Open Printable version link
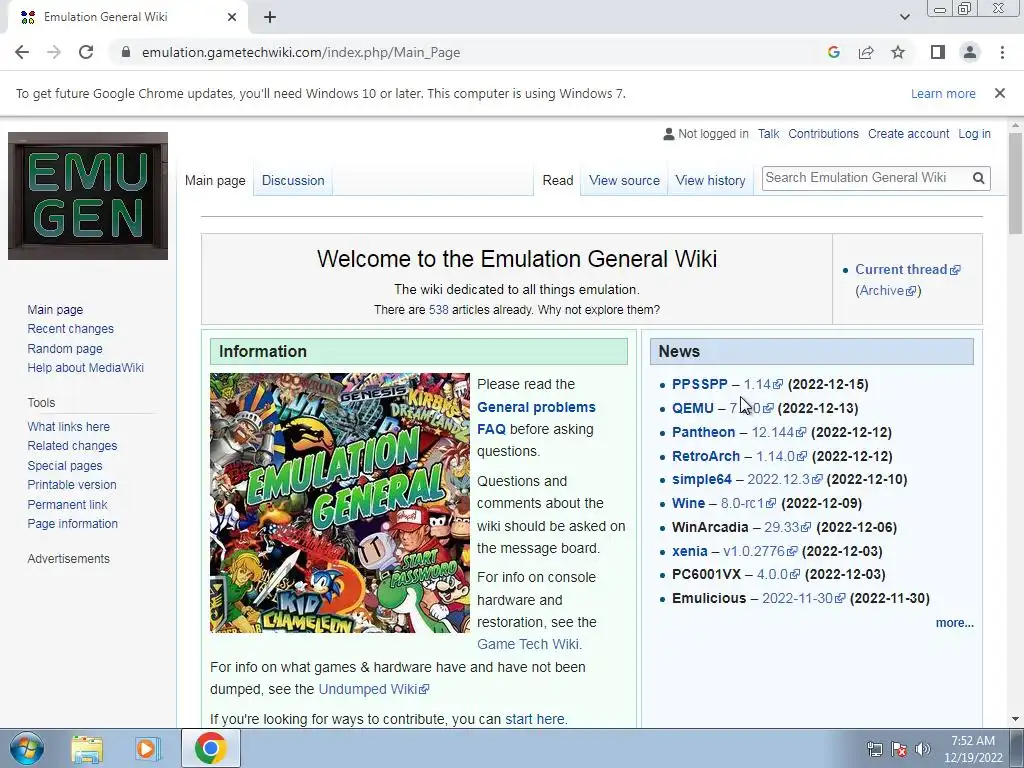 coord(72,485)
